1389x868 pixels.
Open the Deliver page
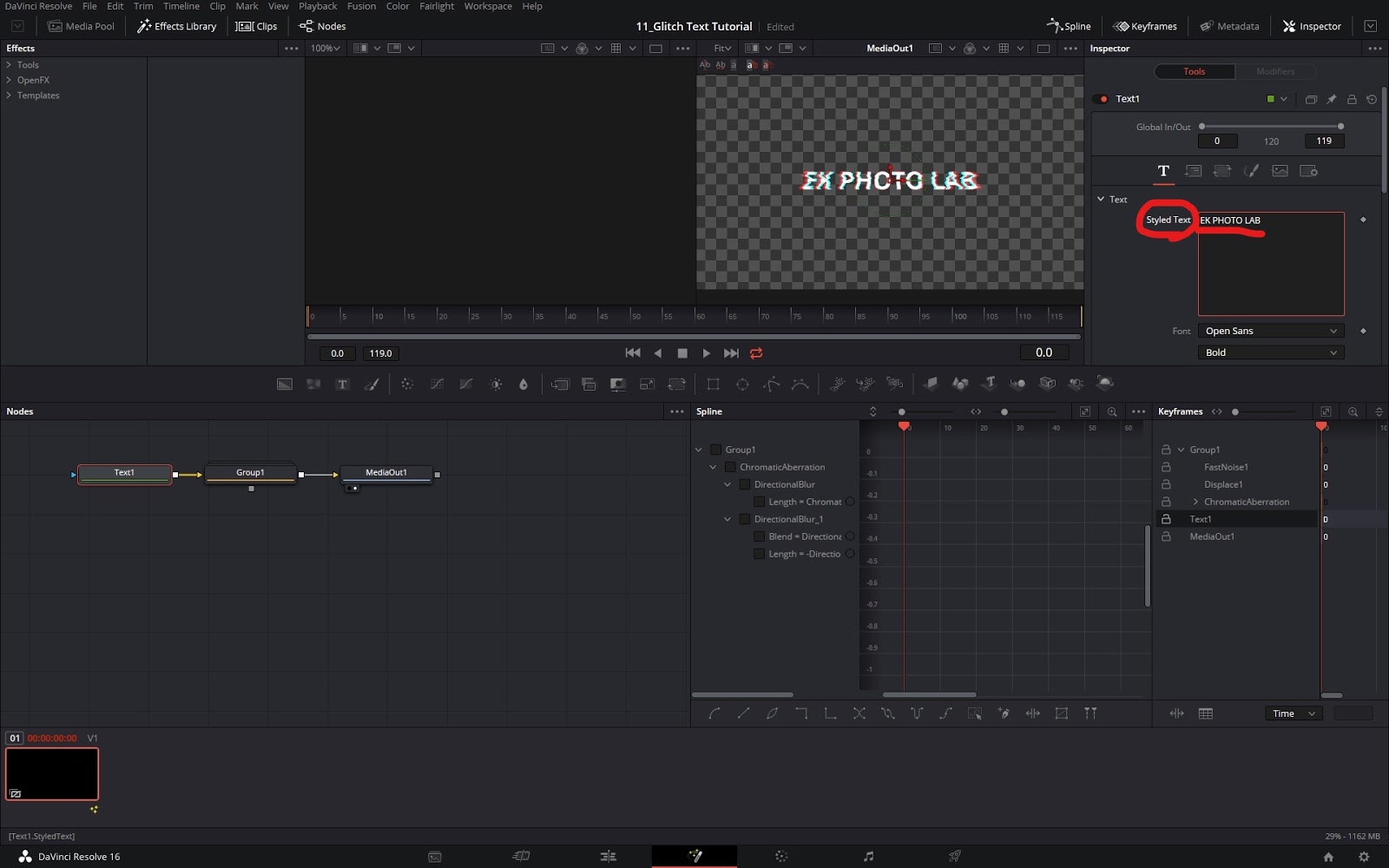(x=955, y=856)
